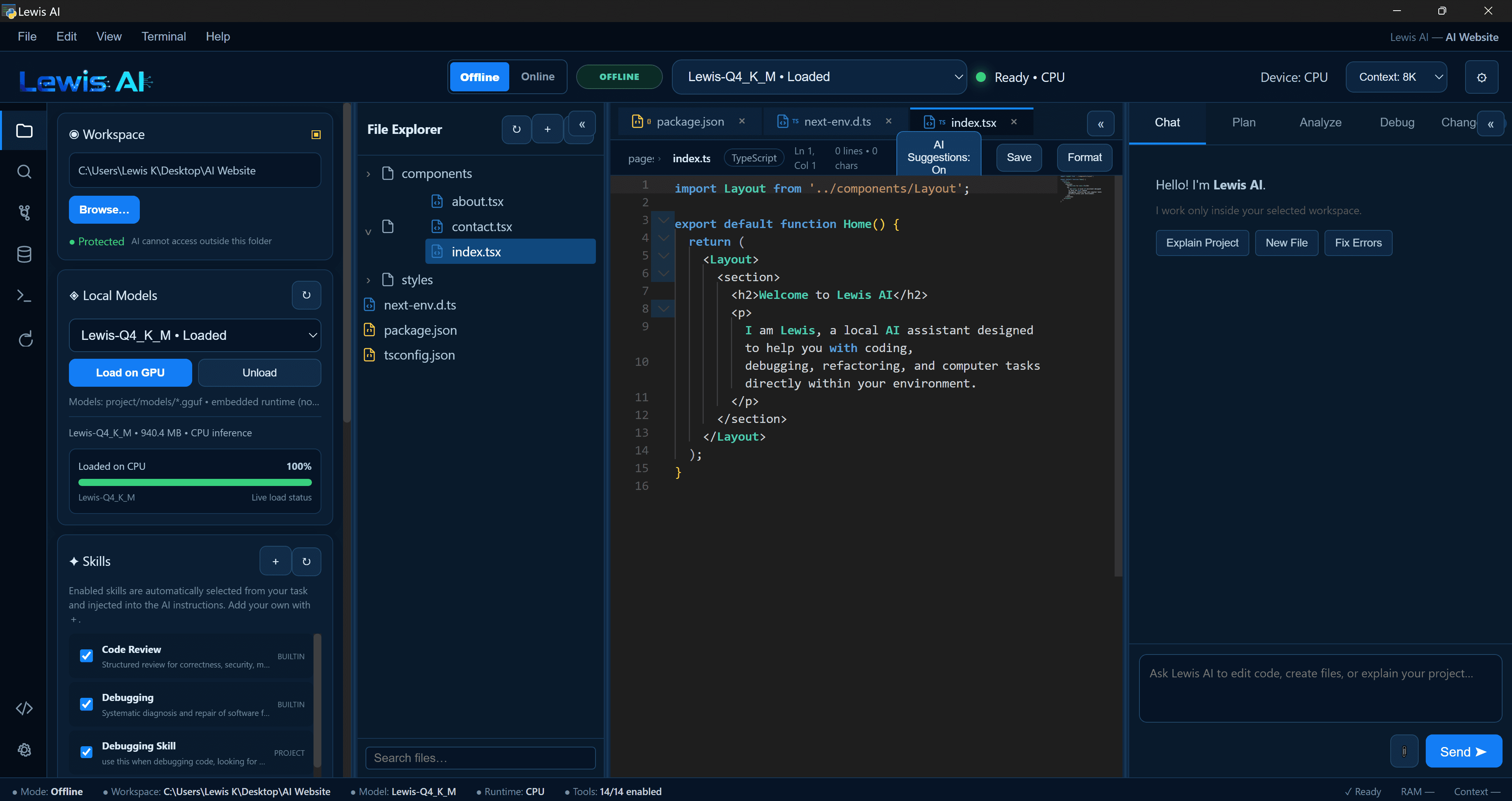Collapse the expanded pages folder chevron
Screen dimensions: 1512x801
pos(368,232)
